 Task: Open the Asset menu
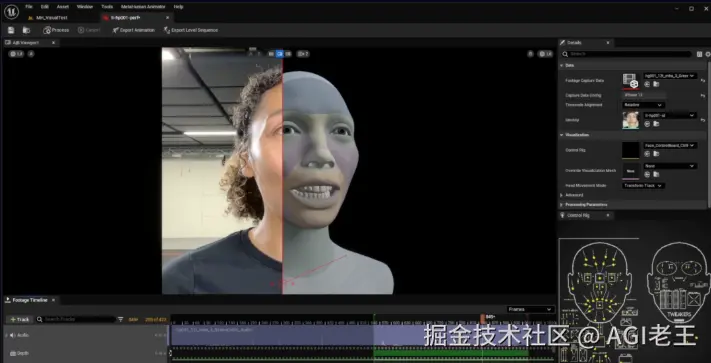[x=63, y=7]
